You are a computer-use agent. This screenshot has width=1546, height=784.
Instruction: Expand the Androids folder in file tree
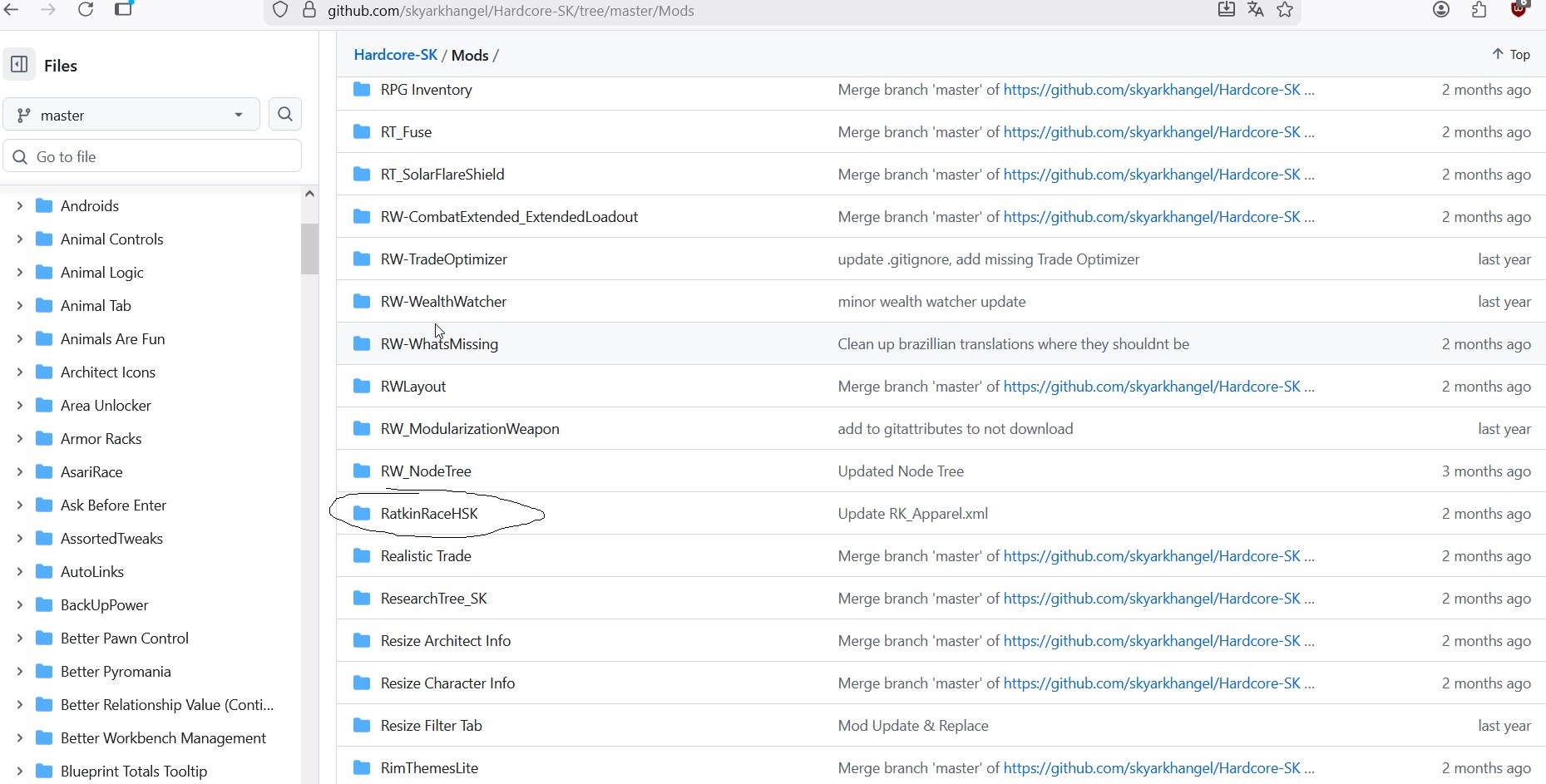[x=19, y=205]
